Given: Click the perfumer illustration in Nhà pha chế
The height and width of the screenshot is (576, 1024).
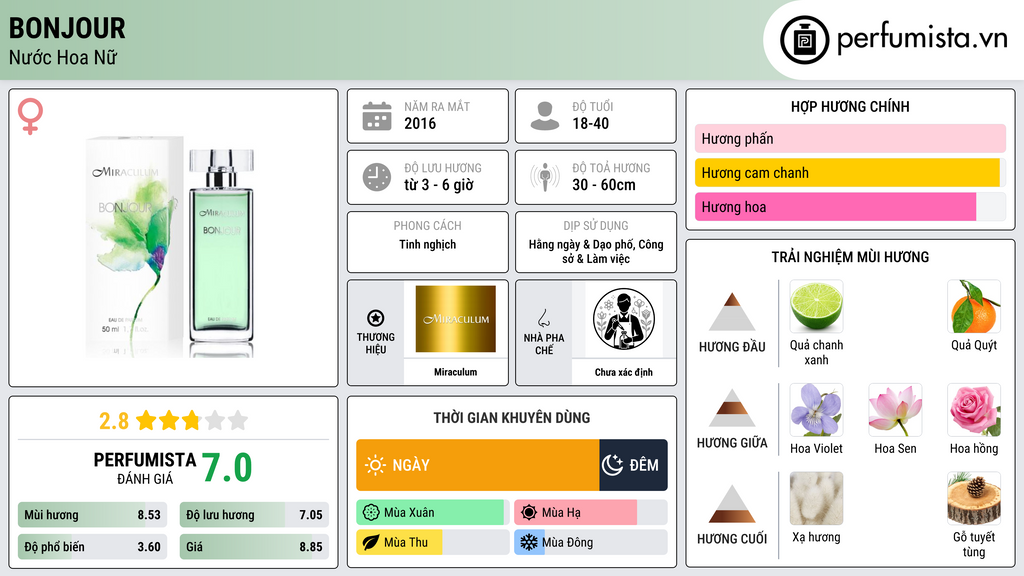Looking at the screenshot, I should 624,319.
